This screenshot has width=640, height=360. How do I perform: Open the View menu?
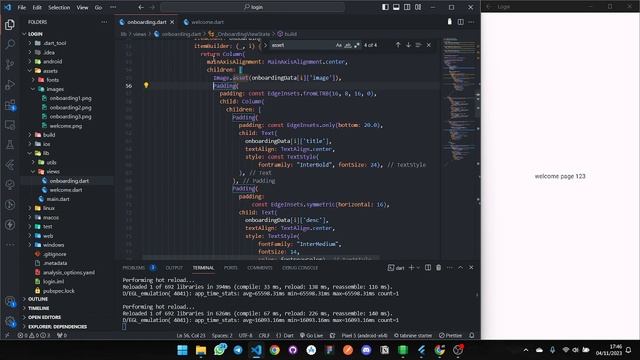(x=82, y=7)
